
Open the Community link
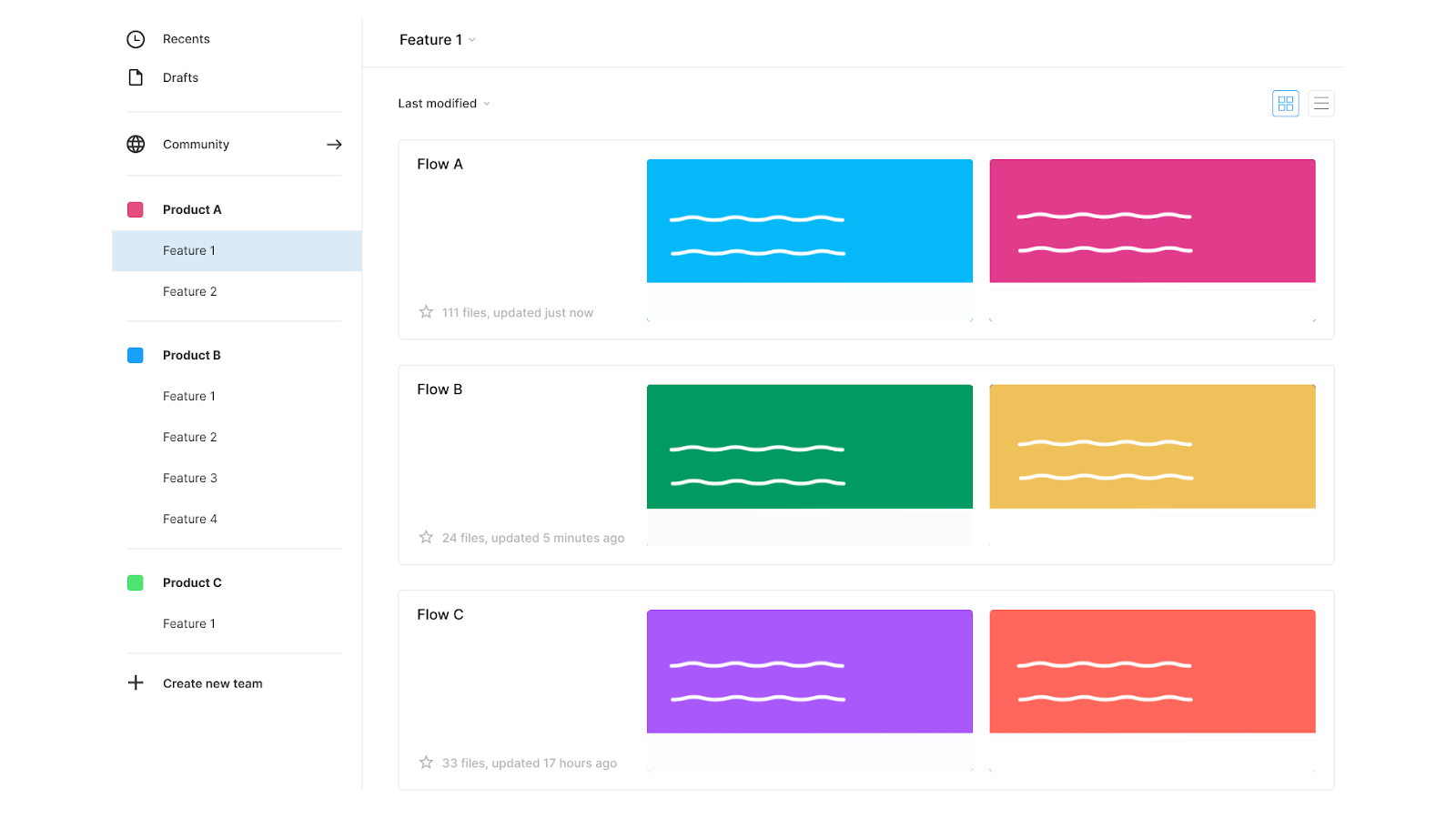coord(197,144)
